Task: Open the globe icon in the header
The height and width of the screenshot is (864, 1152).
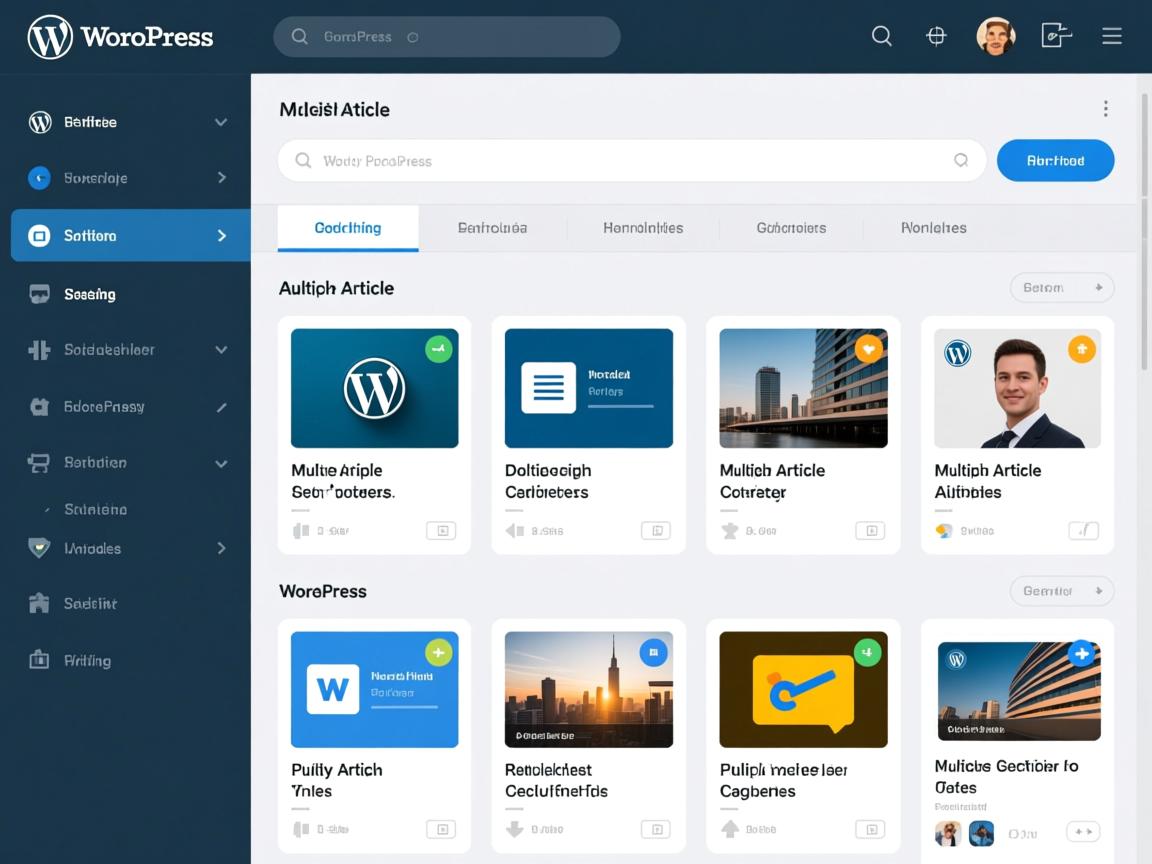Action: pos(936,37)
